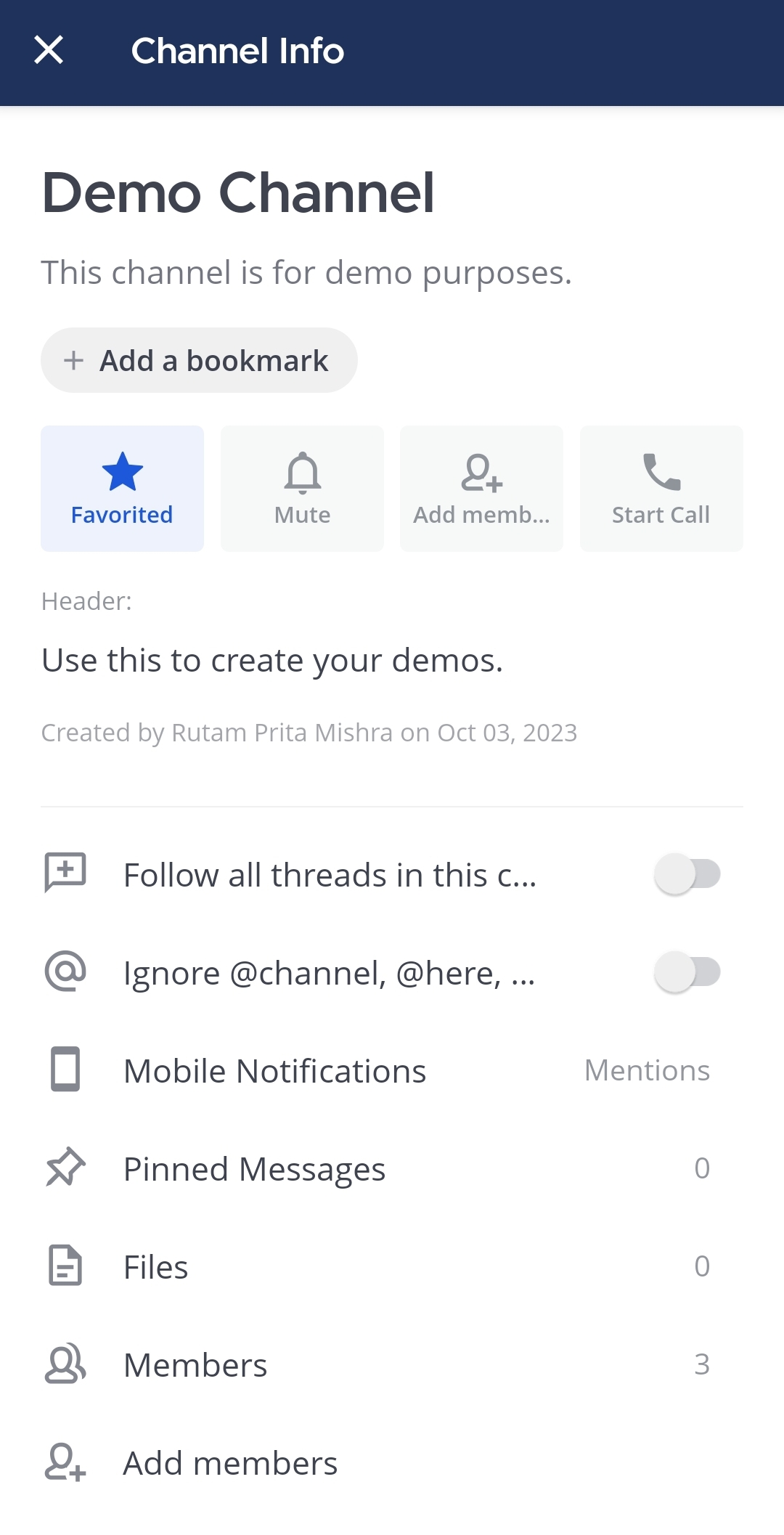Open Mobile Notifications Mentions setting
This screenshot has width=784, height=1535.
646,1070
